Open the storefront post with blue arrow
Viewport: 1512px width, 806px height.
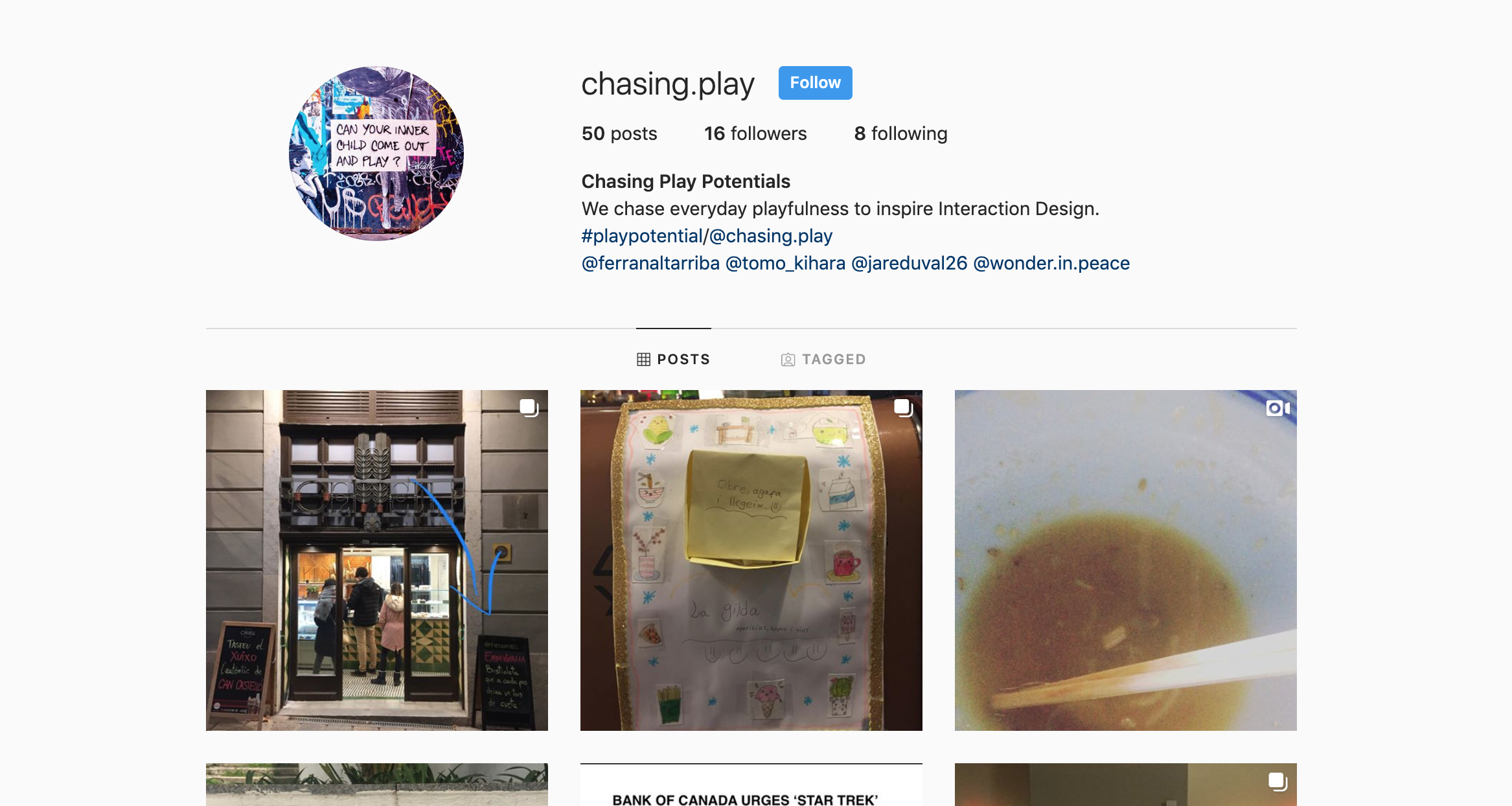tap(377, 560)
